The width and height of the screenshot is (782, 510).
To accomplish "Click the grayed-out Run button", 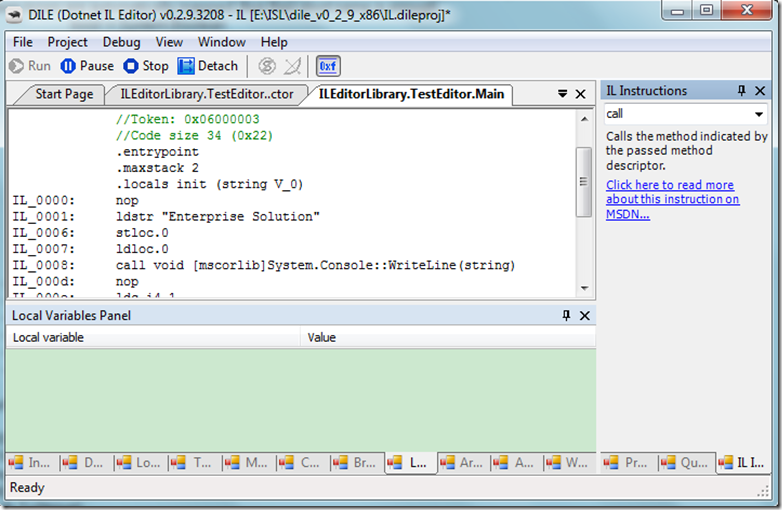I will pos(29,66).
